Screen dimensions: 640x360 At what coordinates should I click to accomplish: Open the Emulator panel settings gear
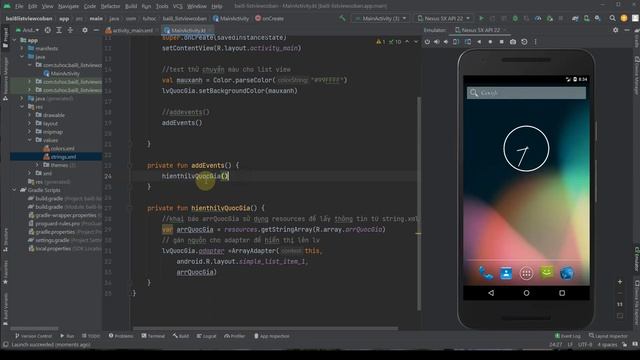tap(616, 30)
